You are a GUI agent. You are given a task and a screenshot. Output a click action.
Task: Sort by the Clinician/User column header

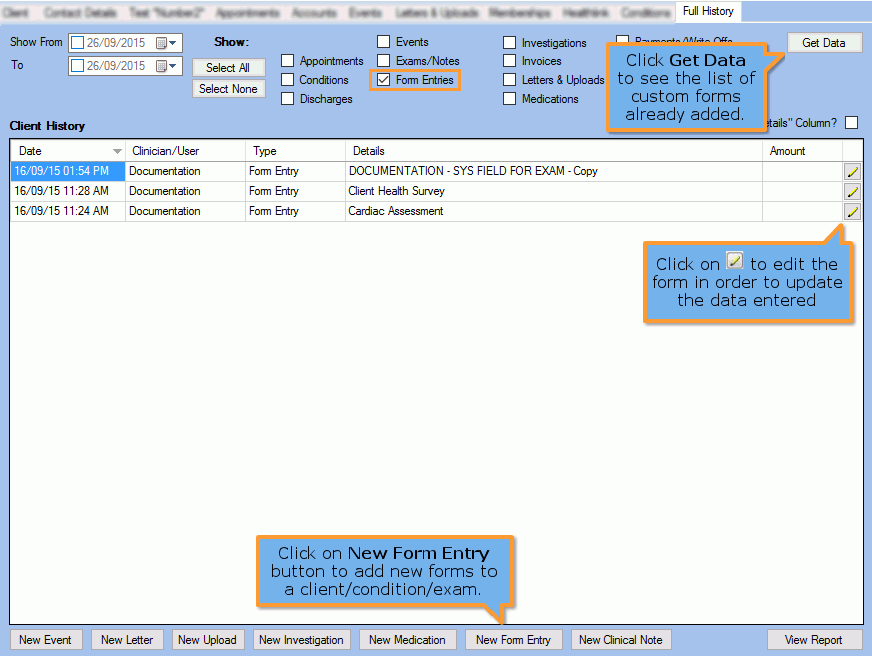click(x=185, y=151)
